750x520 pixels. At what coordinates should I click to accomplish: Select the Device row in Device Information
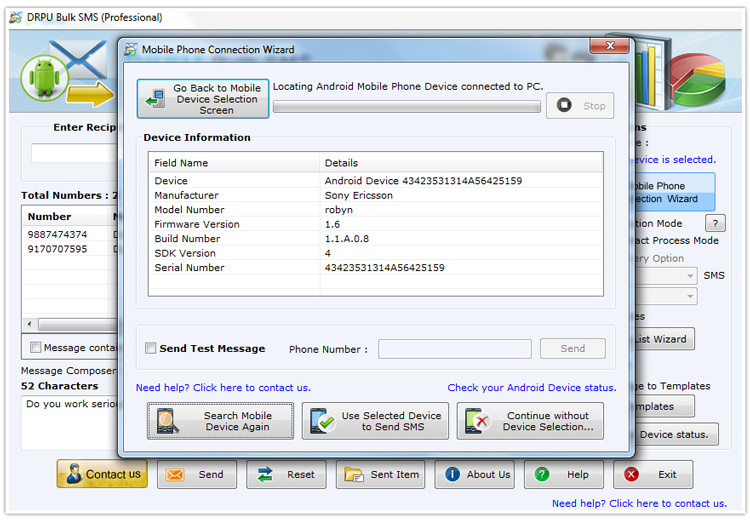tap(375, 180)
